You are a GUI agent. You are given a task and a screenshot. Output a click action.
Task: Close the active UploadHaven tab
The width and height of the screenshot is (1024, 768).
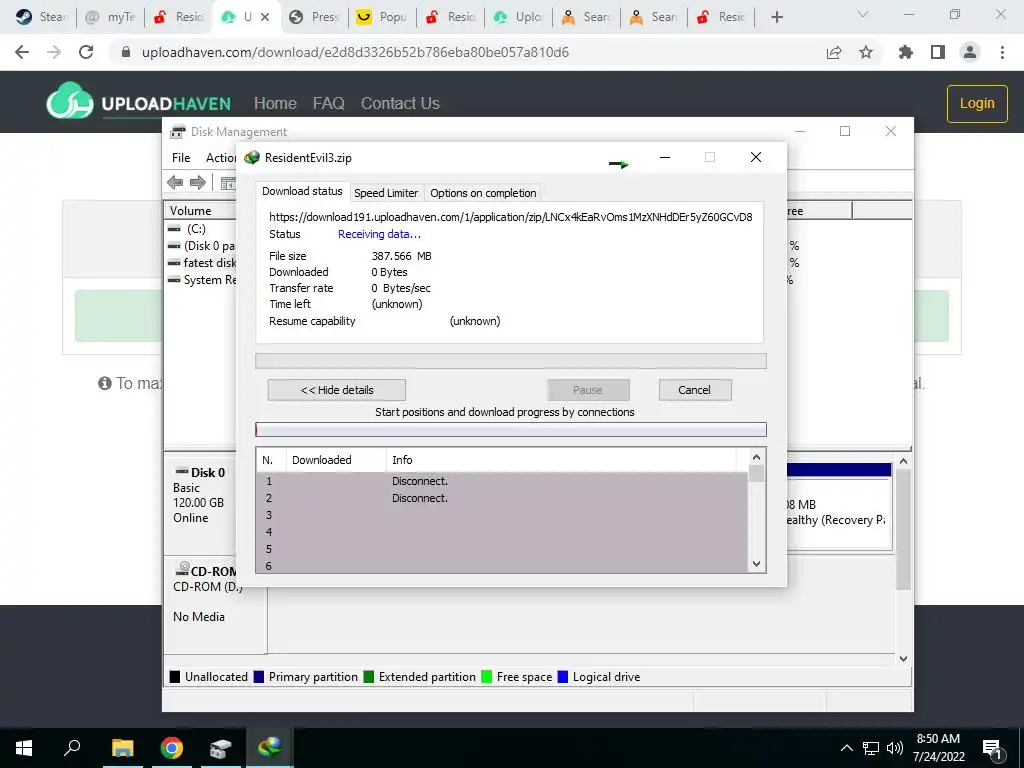[x=265, y=17]
